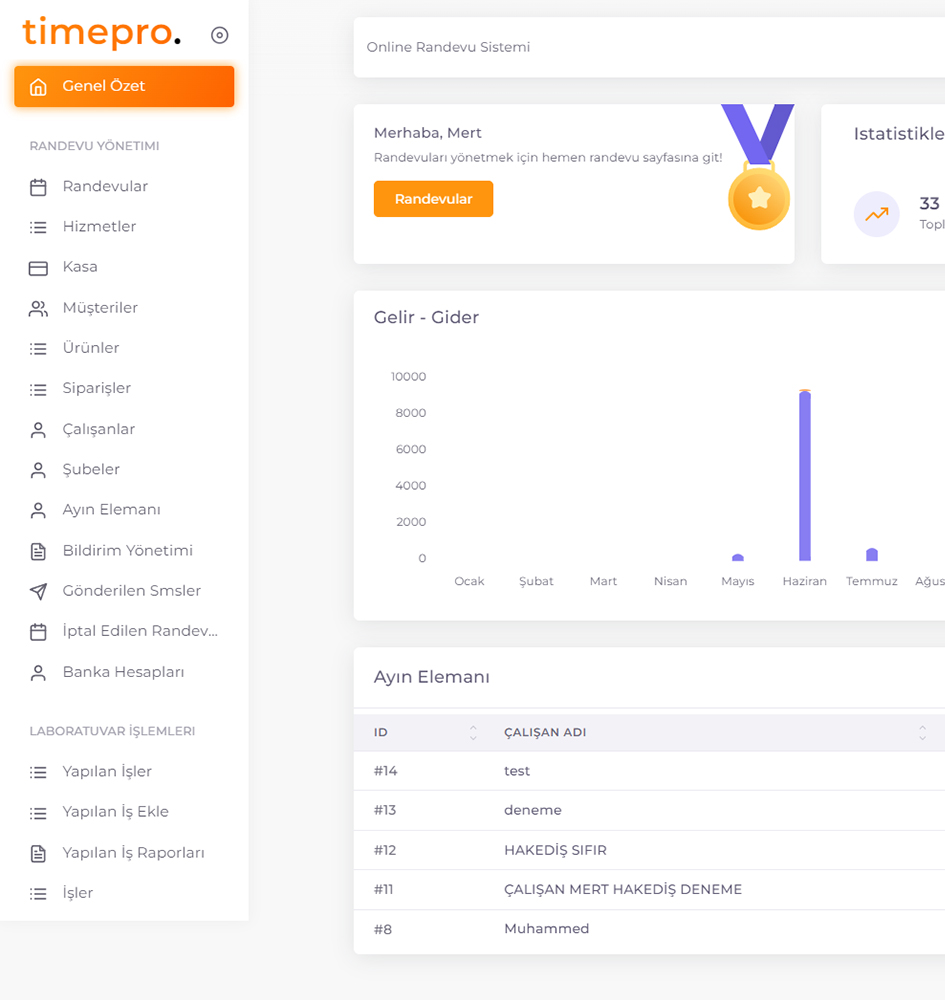The width and height of the screenshot is (945, 1000).
Task: Click the Randevular calendar icon
Action: [38, 187]
